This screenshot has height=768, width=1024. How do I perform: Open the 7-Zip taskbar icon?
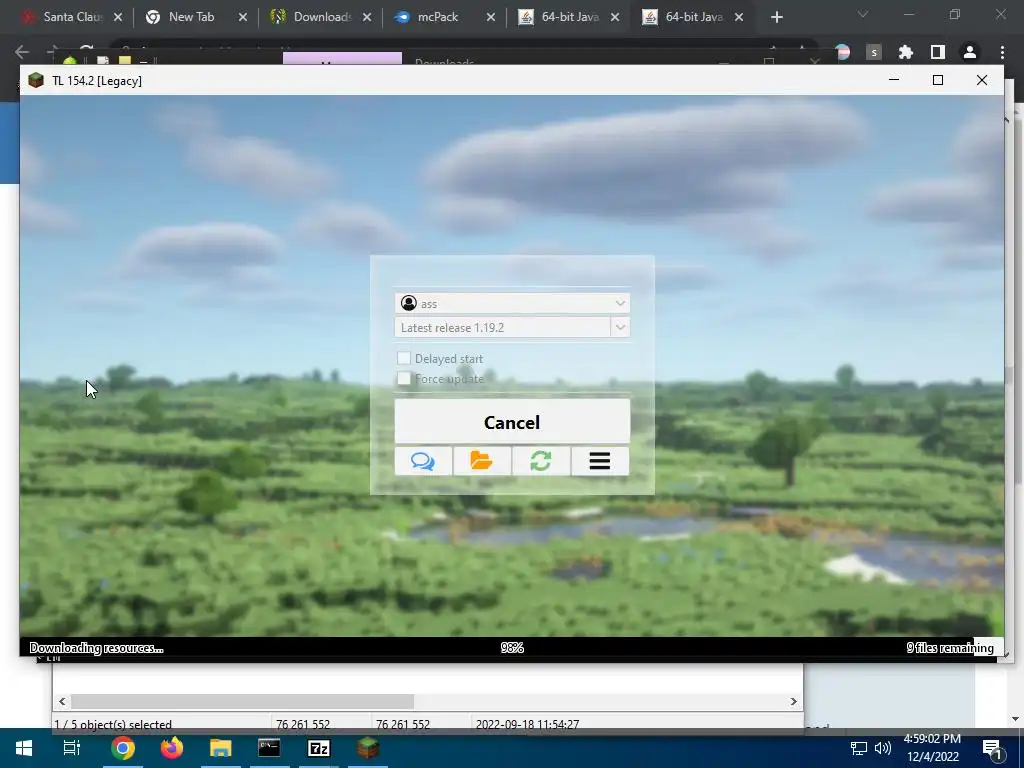click(319, 748)
